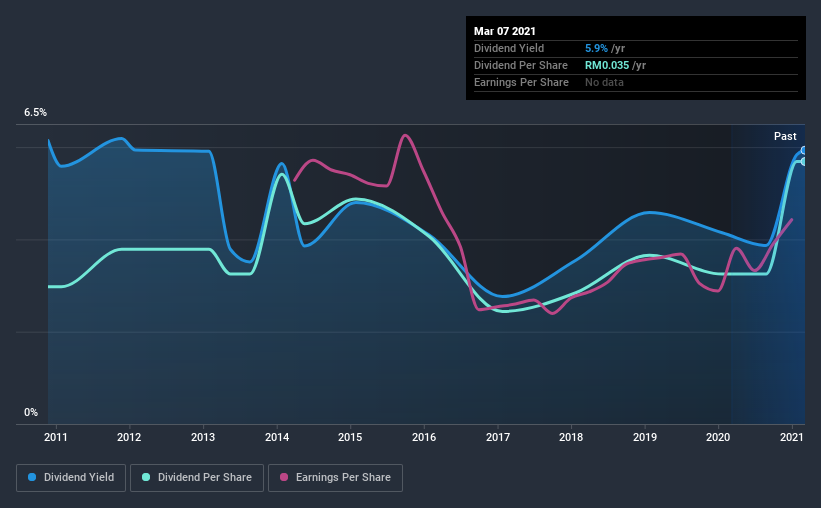Select the blue Dividend Yield endpoint marker

[803, 150]
